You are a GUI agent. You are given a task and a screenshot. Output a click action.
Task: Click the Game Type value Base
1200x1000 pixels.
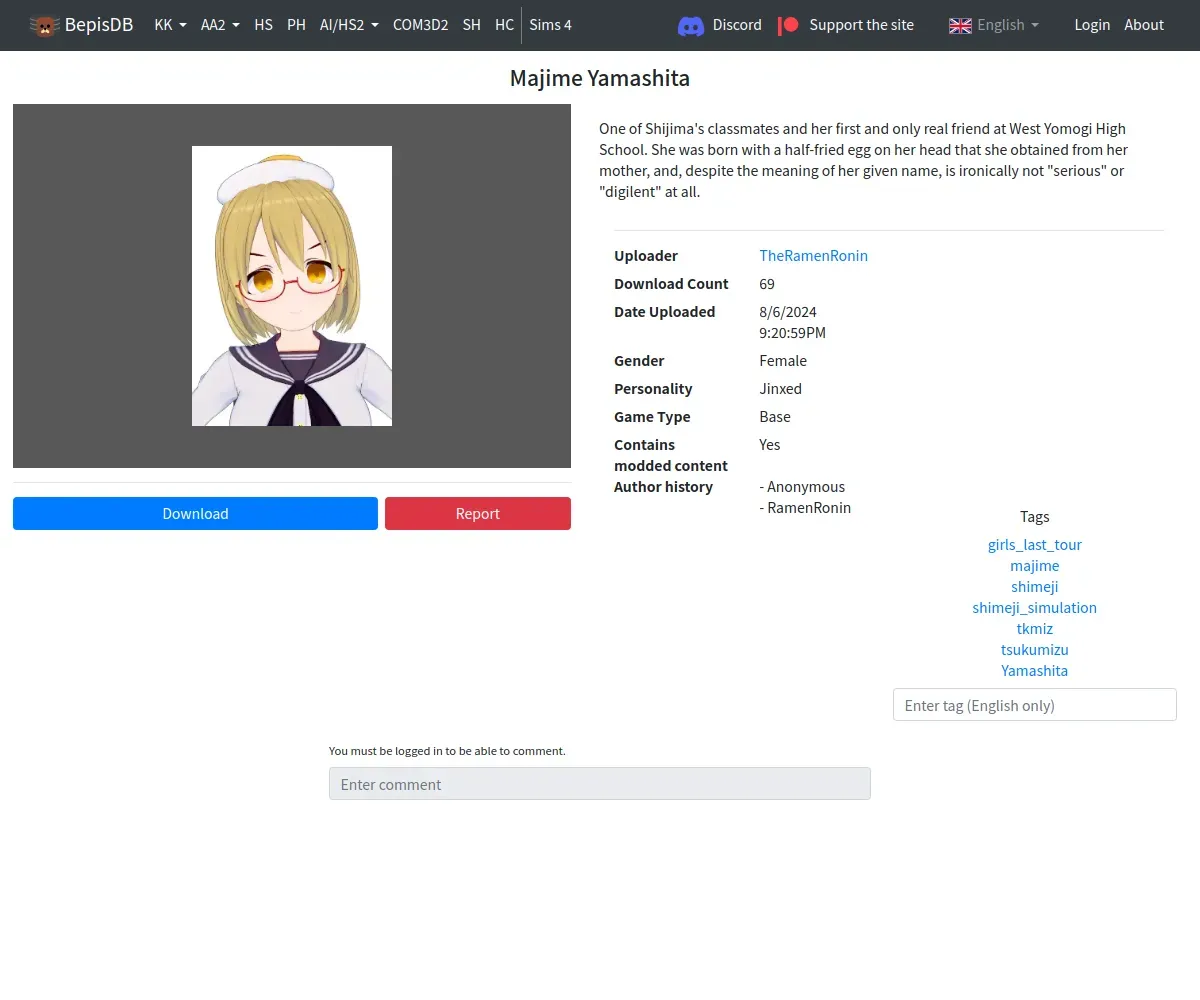(x=775, y=417)
